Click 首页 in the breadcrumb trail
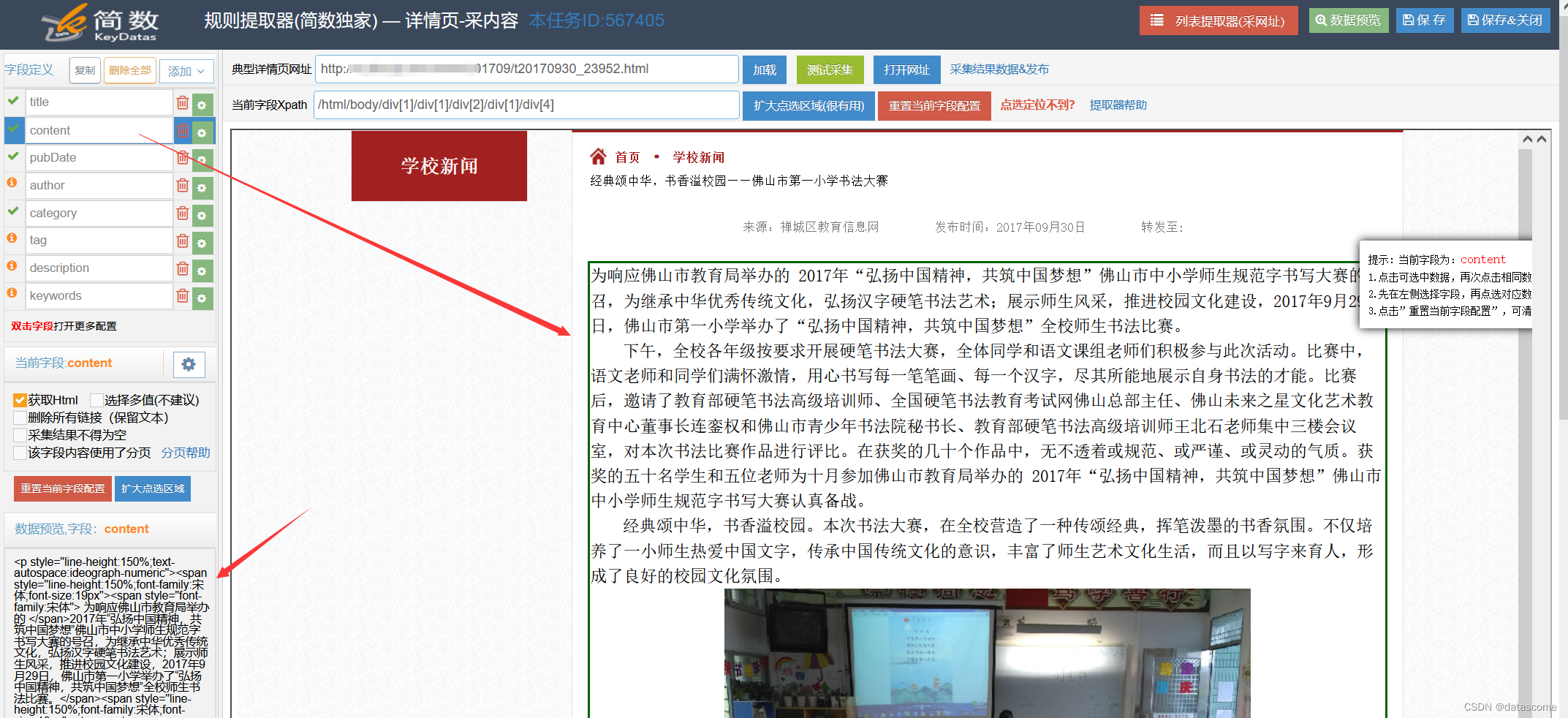 point(627,156)
